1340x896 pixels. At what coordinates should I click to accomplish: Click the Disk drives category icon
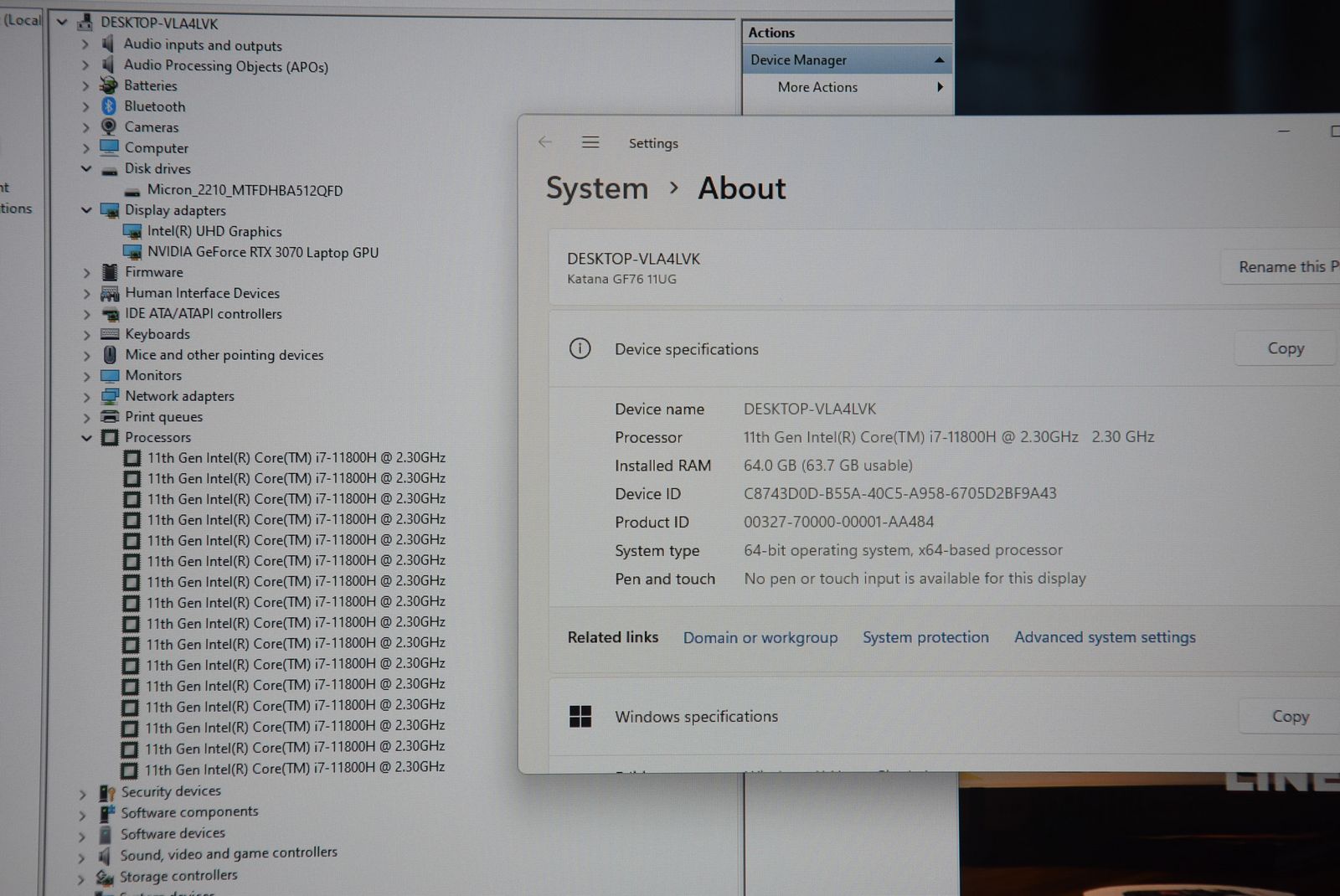click(110, 169)
